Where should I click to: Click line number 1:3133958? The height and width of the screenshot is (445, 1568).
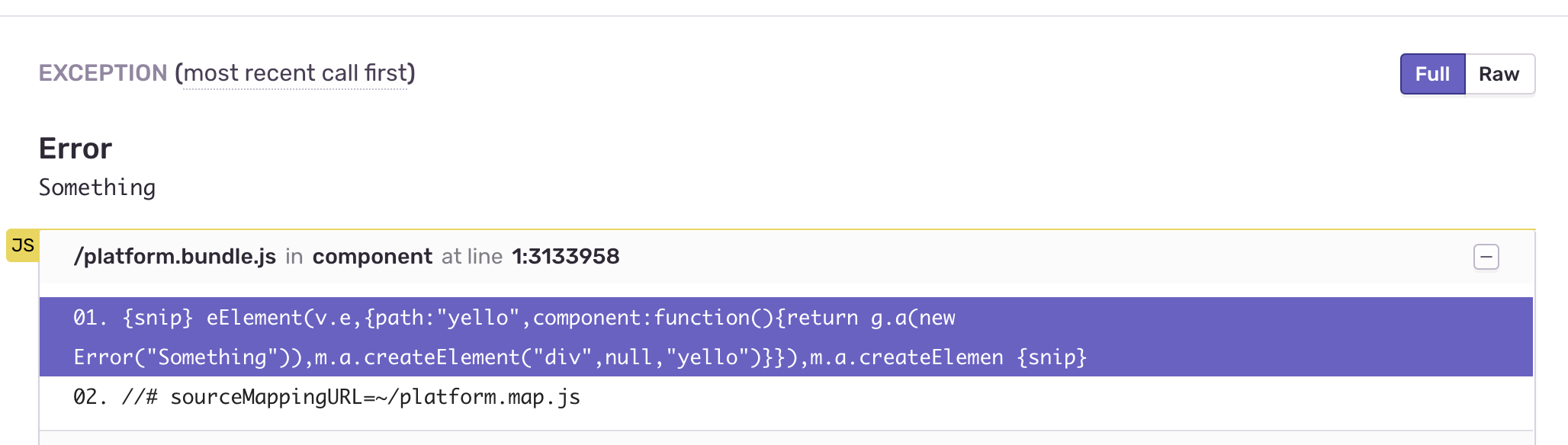[x=565, y=256]
